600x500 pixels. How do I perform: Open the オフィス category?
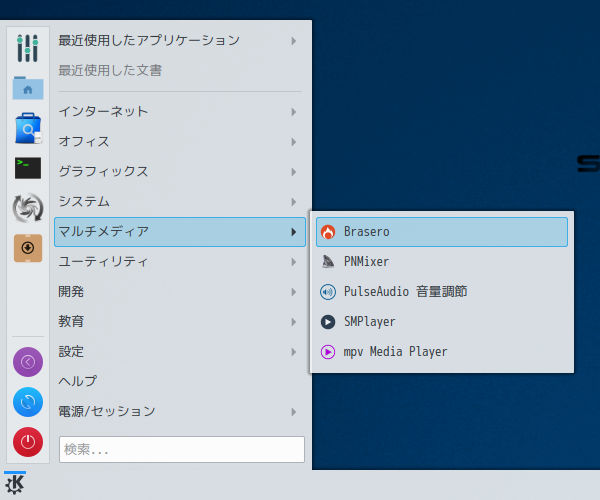tap(180, 142)
